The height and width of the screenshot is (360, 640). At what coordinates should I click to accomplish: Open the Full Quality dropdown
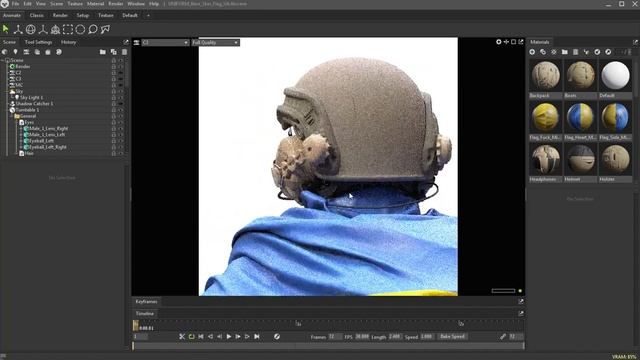pyautogui.click(x=216, y=42)
